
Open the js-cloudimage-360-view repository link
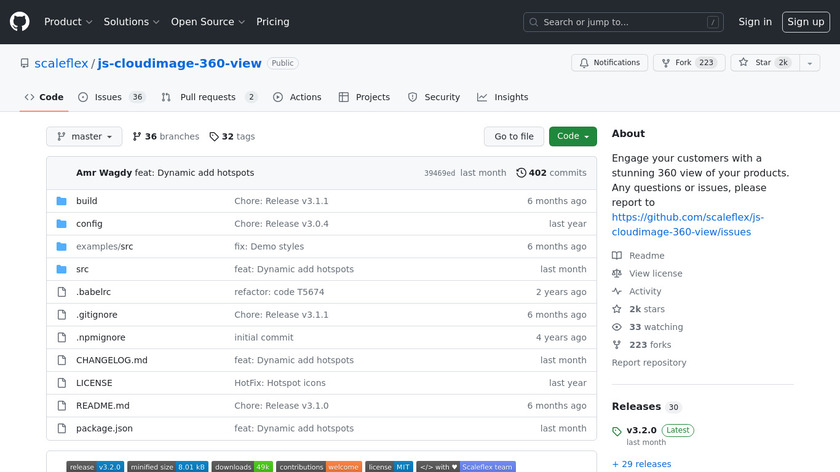(179, 63)
